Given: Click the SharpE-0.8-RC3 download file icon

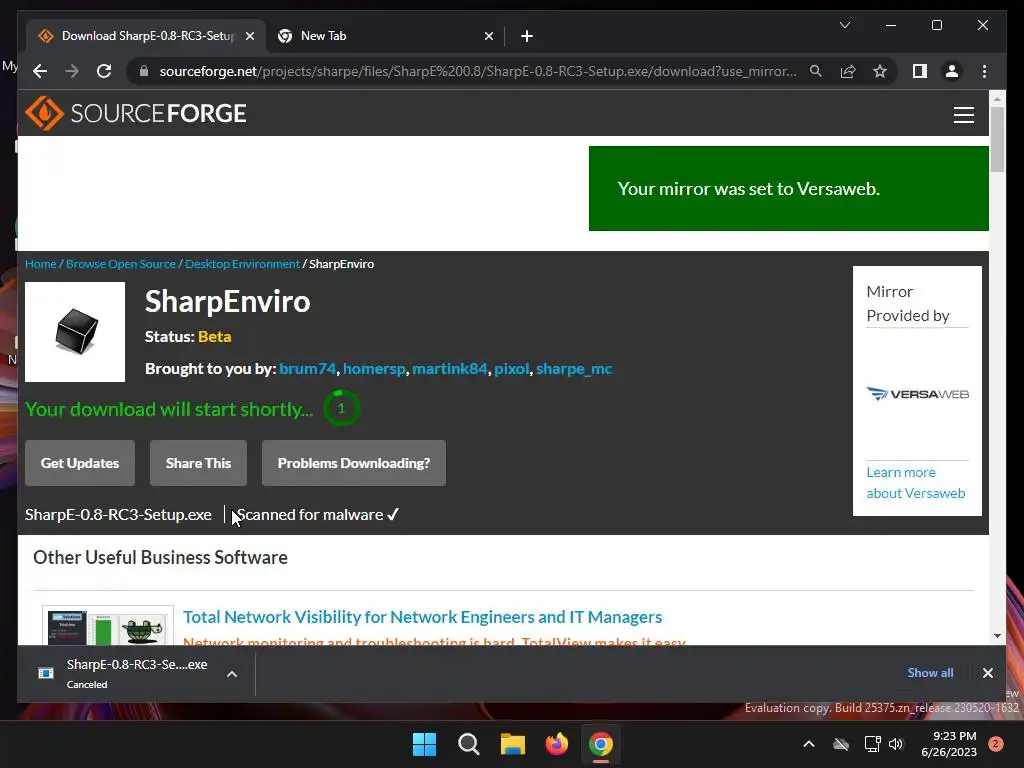Looking at the screenshot, I should 46,673.
